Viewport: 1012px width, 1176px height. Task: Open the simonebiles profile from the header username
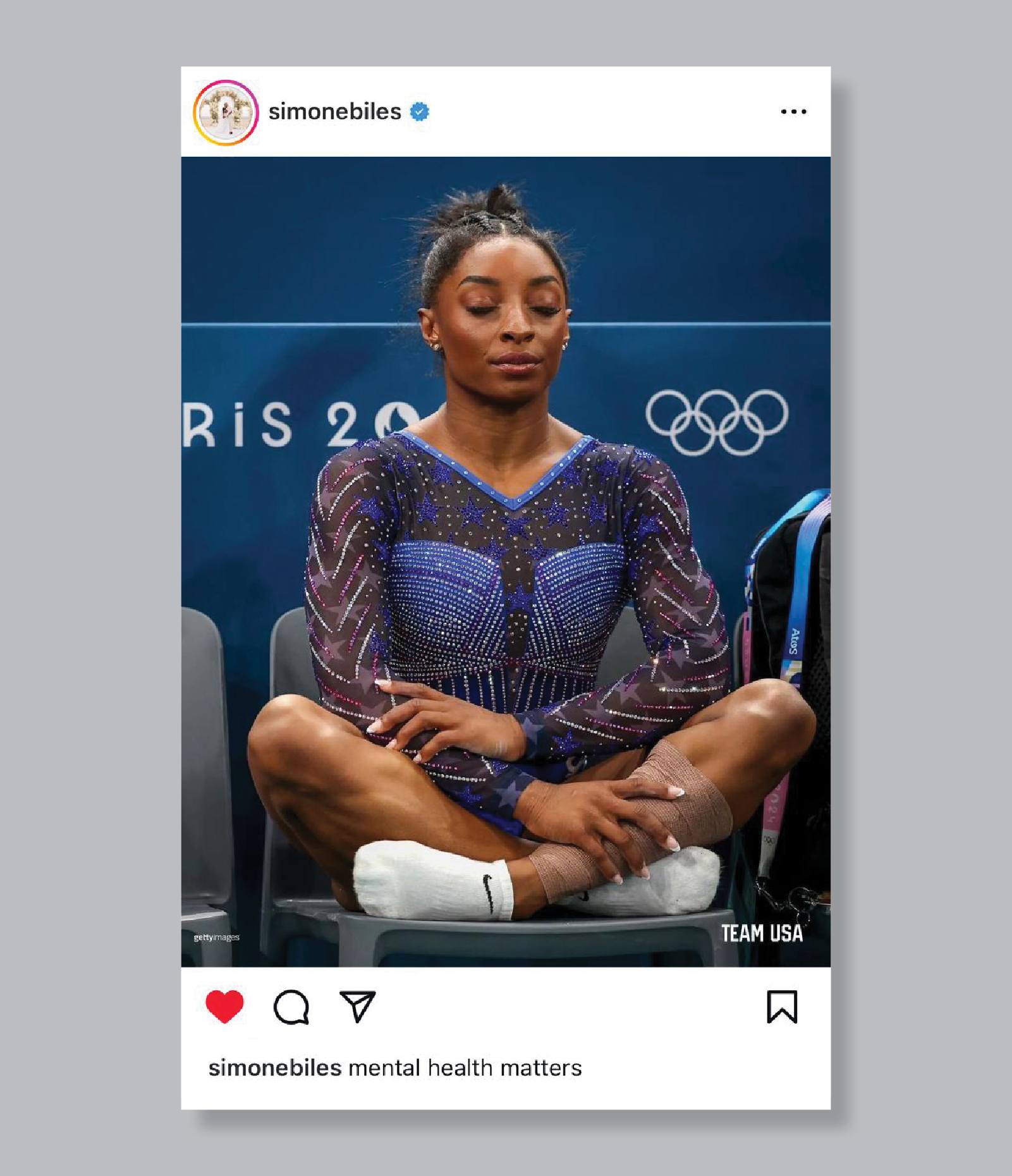pos(335,112)
